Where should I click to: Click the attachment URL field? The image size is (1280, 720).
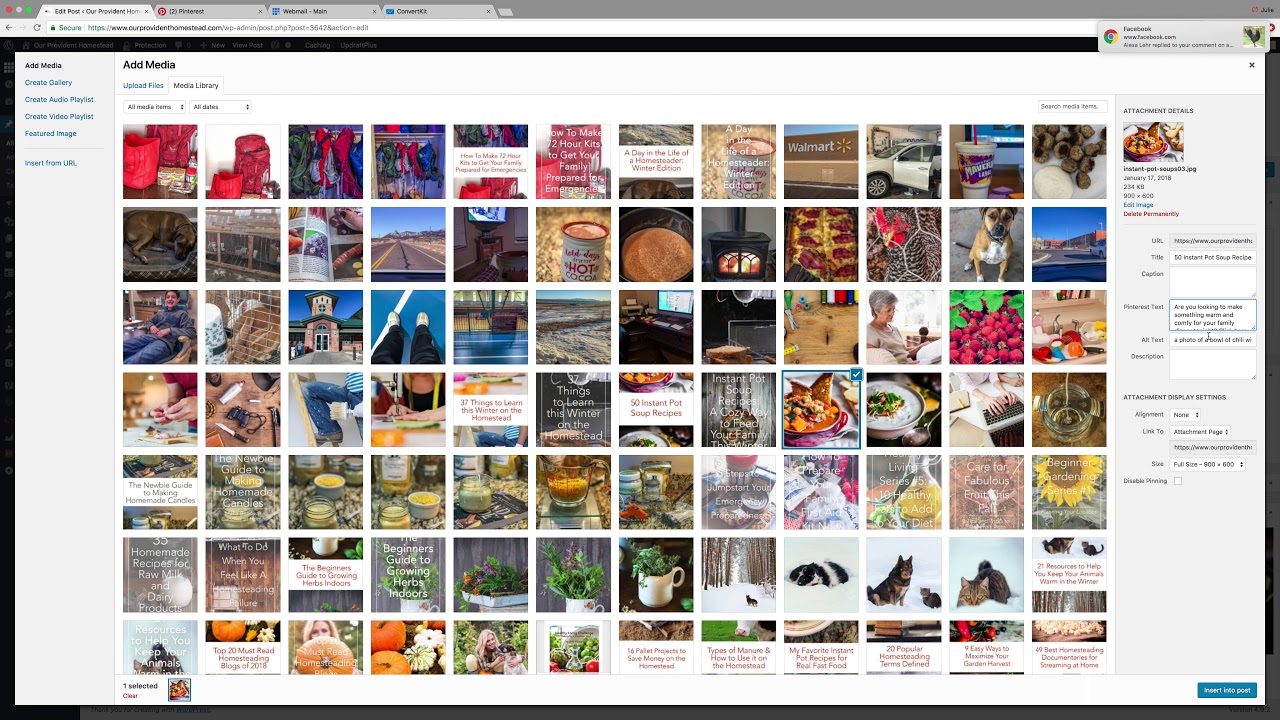1213,241
